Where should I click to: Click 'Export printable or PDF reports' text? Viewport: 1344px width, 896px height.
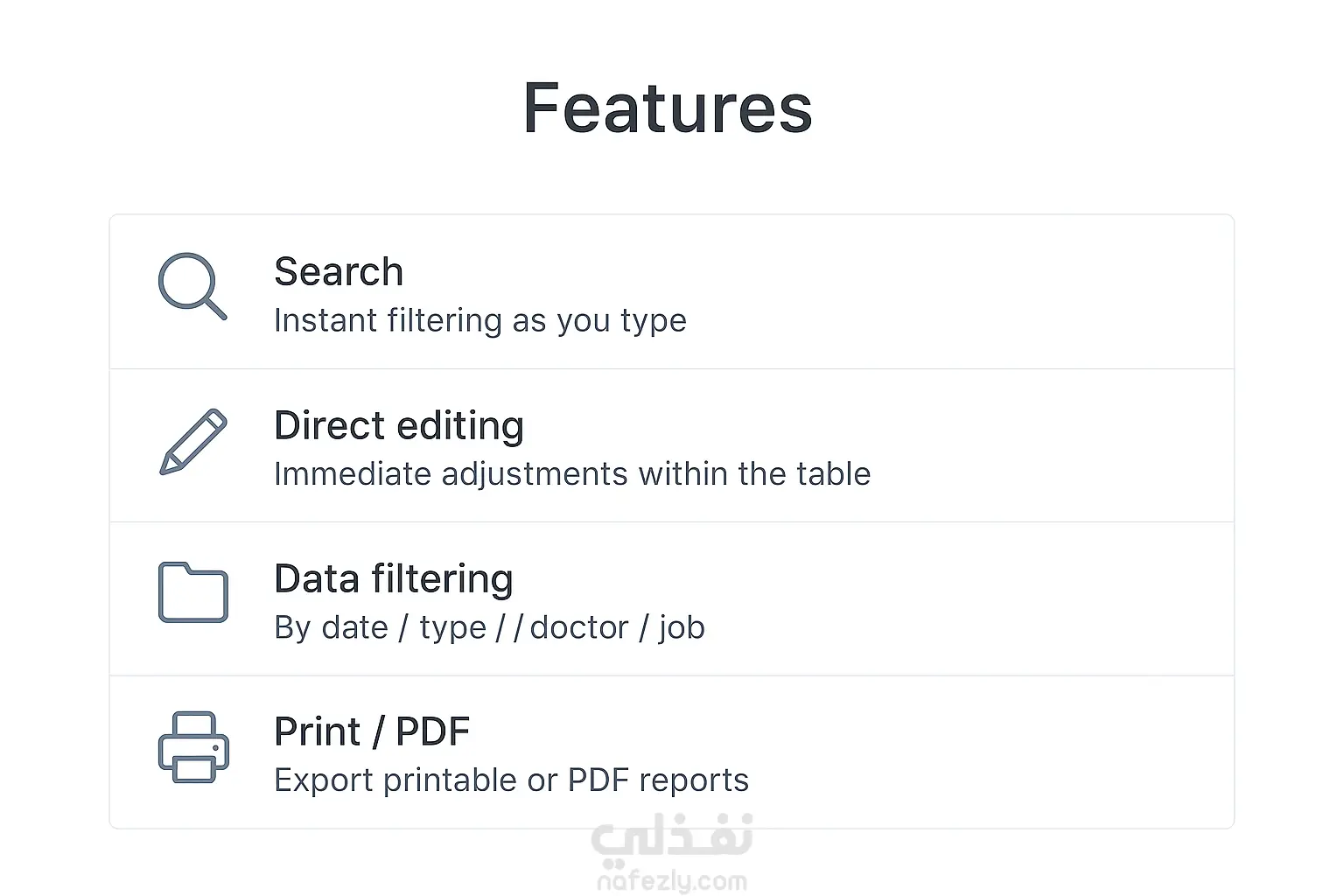tap(511, 780)
